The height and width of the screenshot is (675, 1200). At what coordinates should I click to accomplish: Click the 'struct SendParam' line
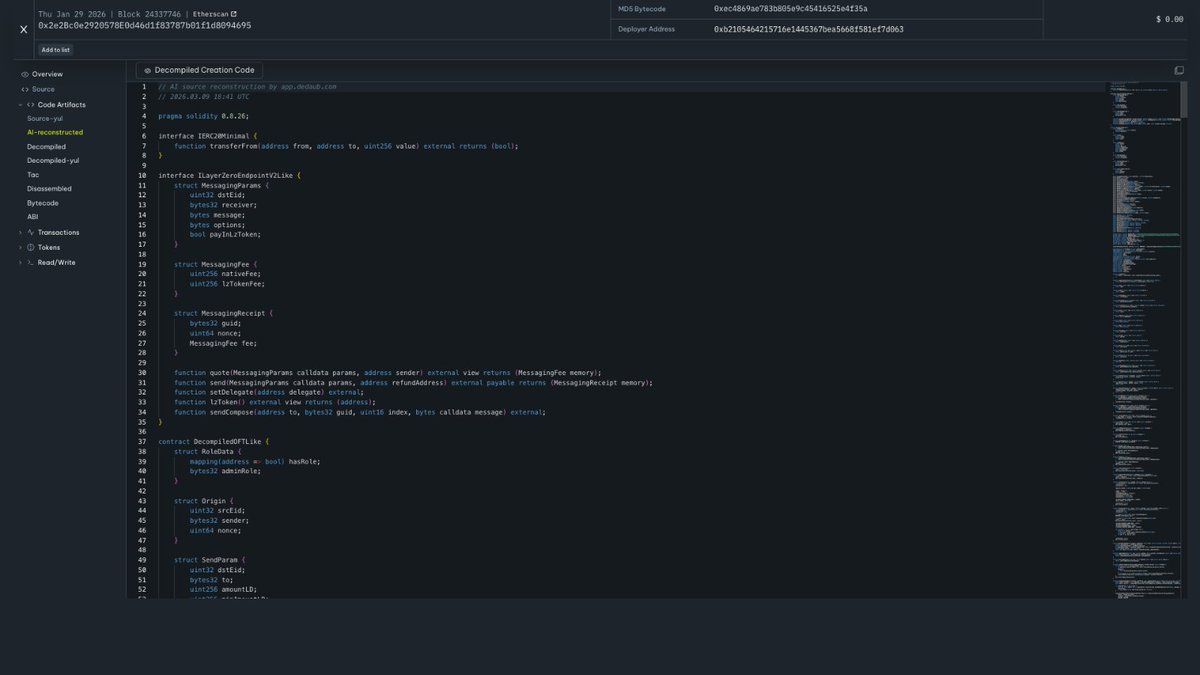click(x=210, y=560)
